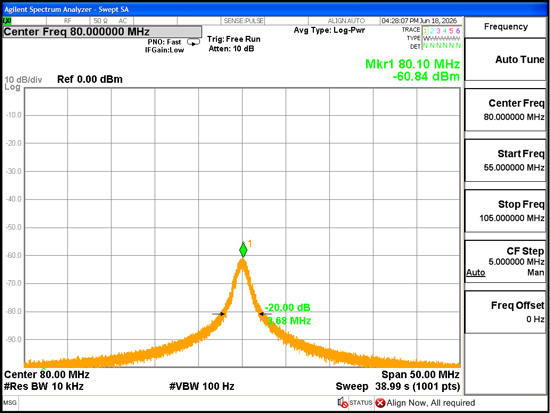Screen dimensions: 550x413
Task: Click the Ref 0.00 dBm label
Action: (x=90, y=79)
